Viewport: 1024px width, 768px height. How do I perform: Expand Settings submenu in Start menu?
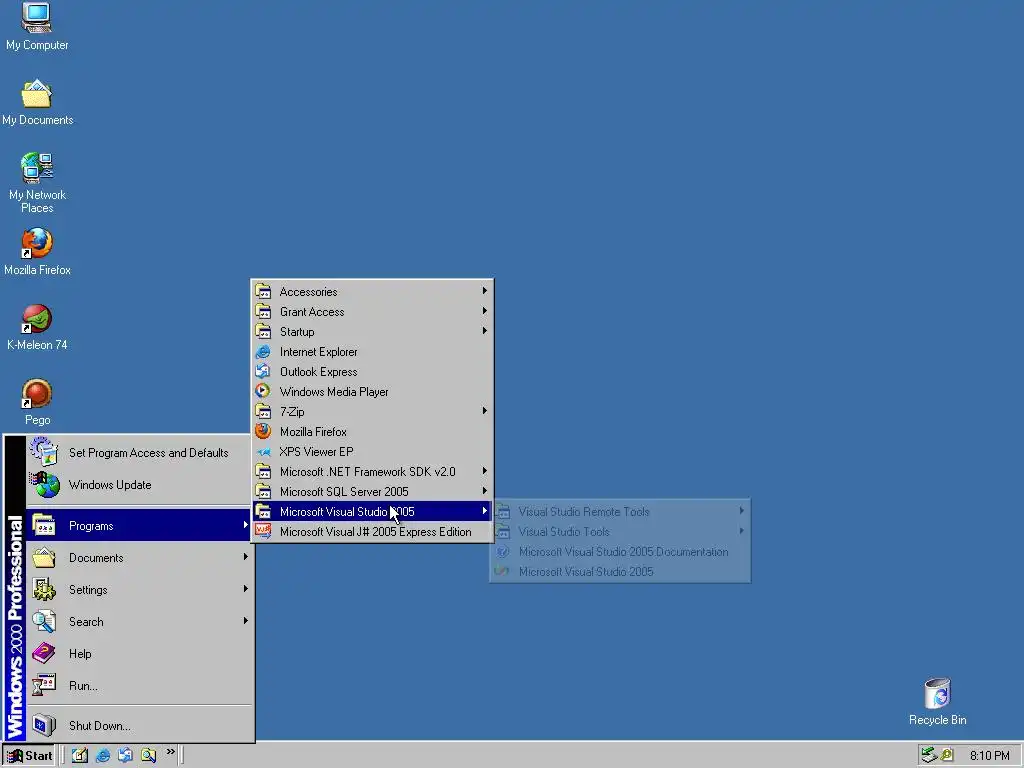(138, 590)
